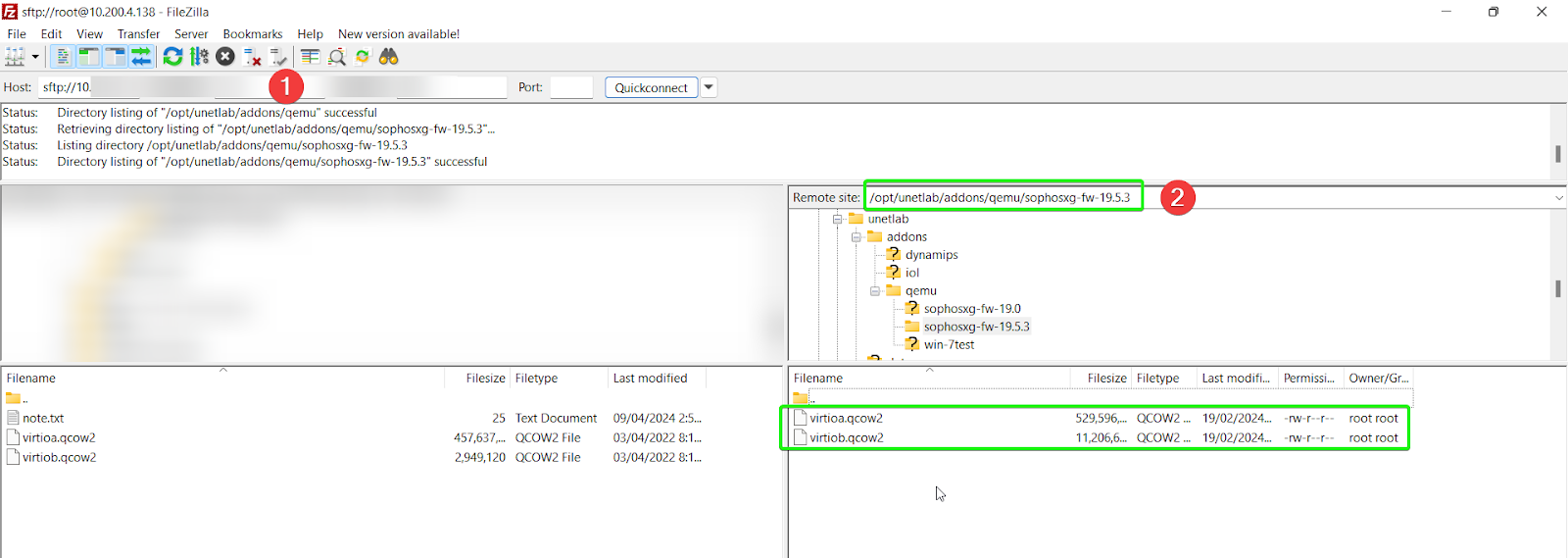Collapse the unetlab tree node

(838, 219)
